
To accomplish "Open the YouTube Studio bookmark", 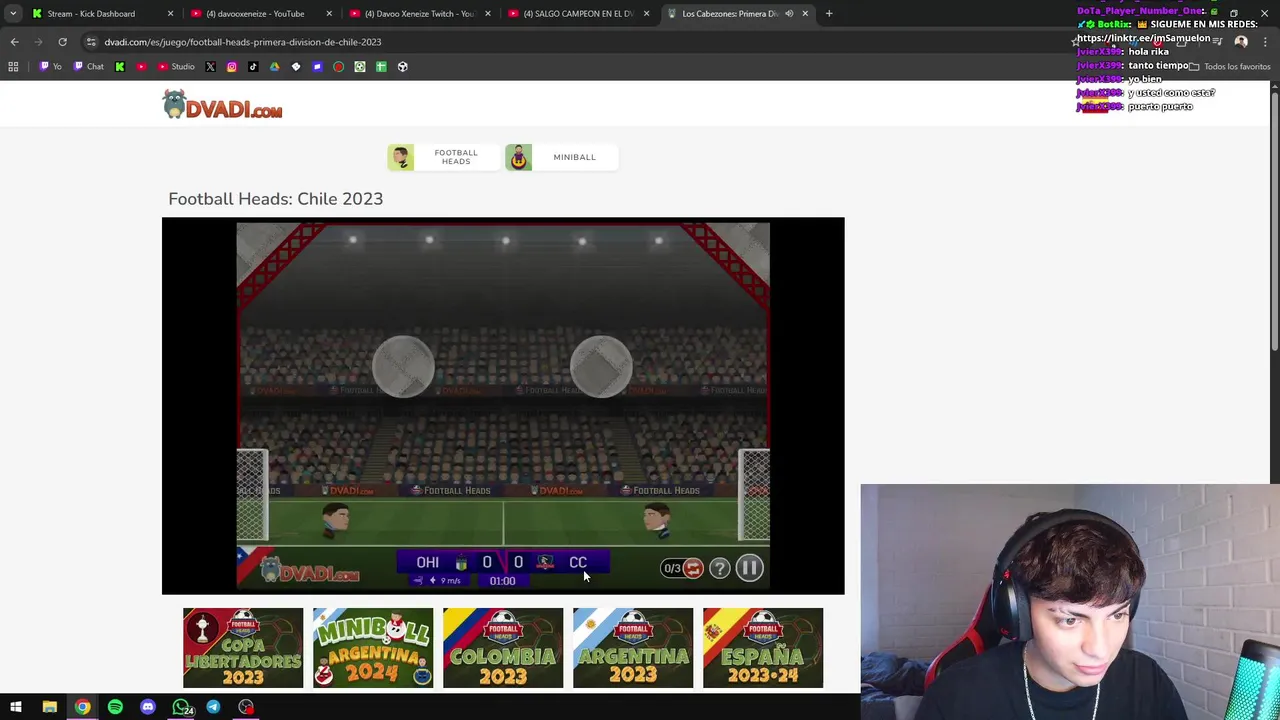I will coord(175,67).
